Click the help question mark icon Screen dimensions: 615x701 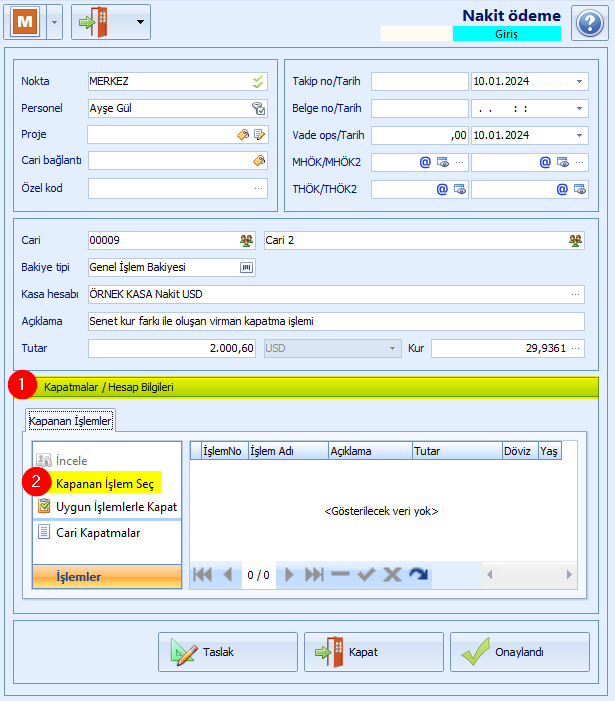590,23
